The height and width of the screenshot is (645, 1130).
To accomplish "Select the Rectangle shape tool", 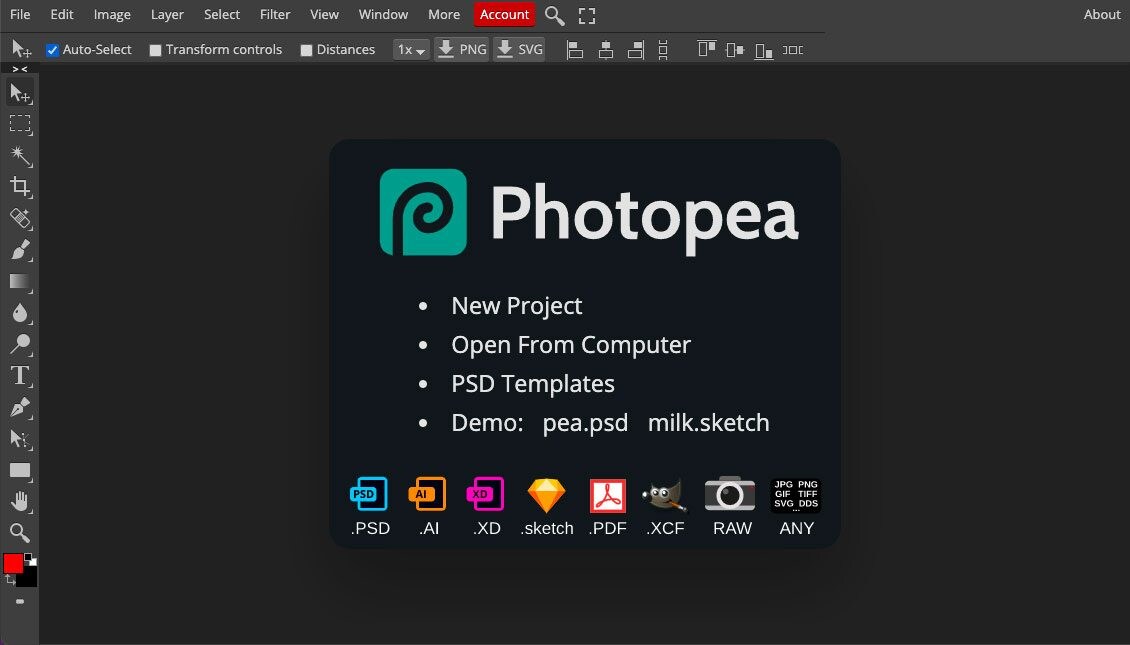I will pos(19,471).
